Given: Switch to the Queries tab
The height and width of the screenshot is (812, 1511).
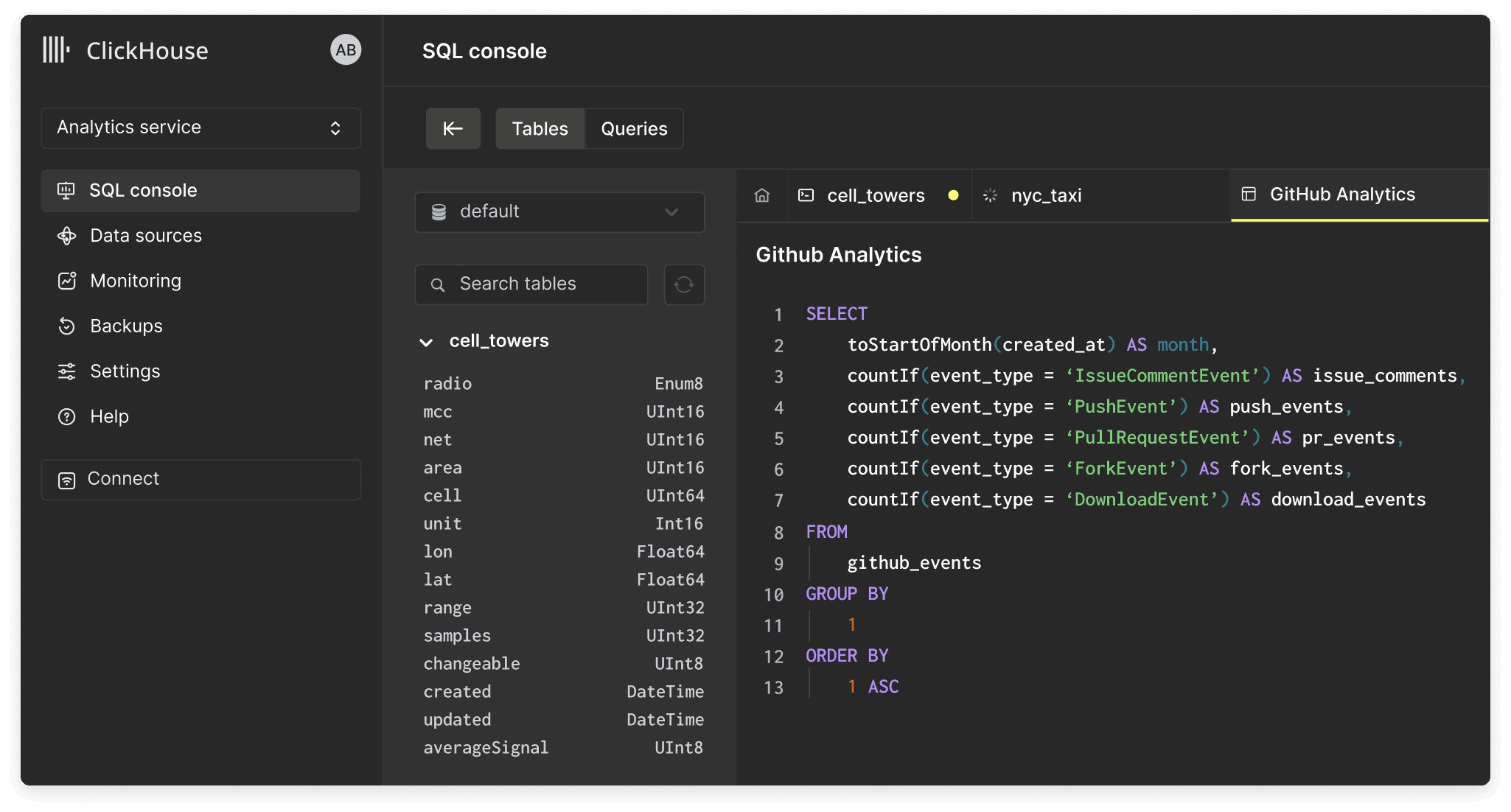Looking at the screenshot, I should (634, 129).
